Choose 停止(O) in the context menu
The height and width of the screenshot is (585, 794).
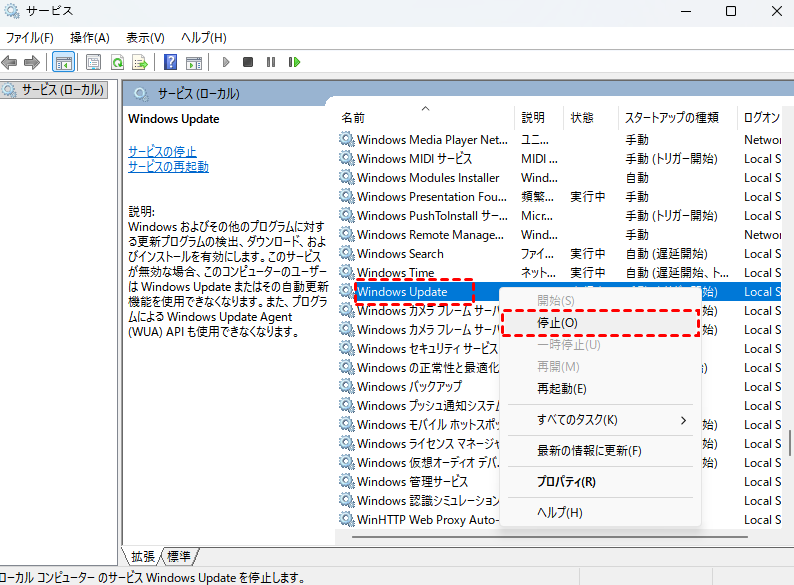(x=601, y=323)
